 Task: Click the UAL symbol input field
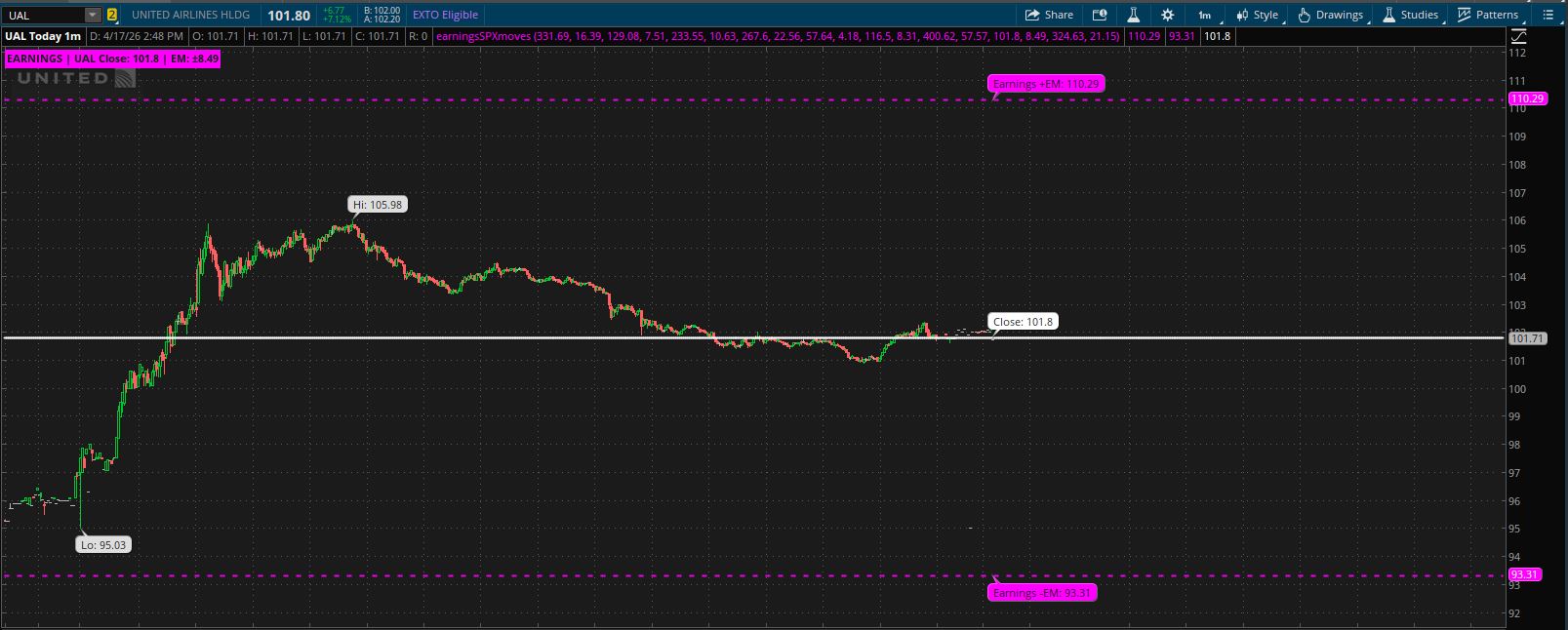pyautogui.click(x=43, y=15)
